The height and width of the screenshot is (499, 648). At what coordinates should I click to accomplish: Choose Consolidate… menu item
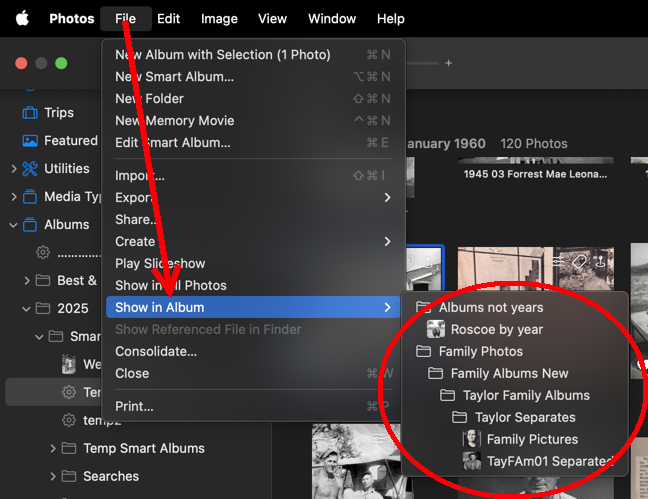click(253, 351)
